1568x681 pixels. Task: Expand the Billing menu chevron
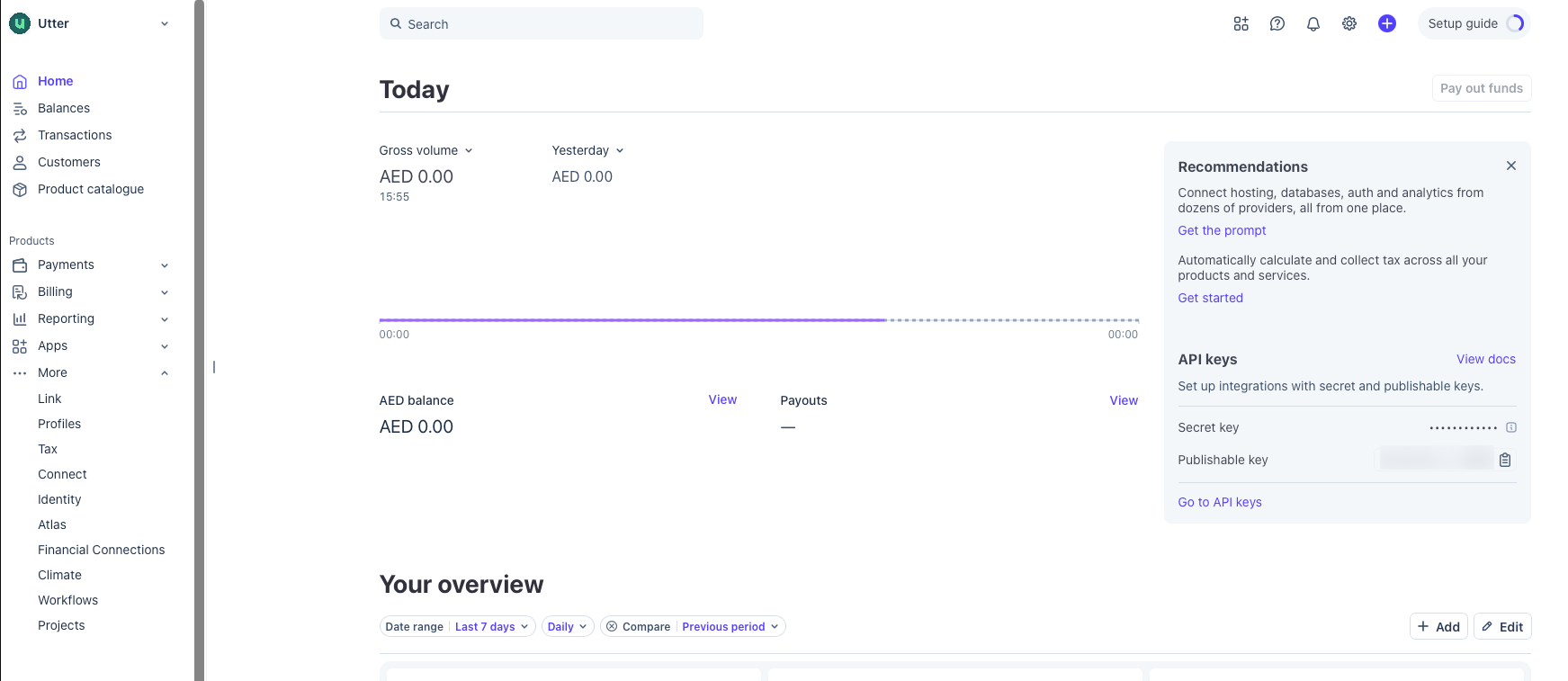click(165, 292)
